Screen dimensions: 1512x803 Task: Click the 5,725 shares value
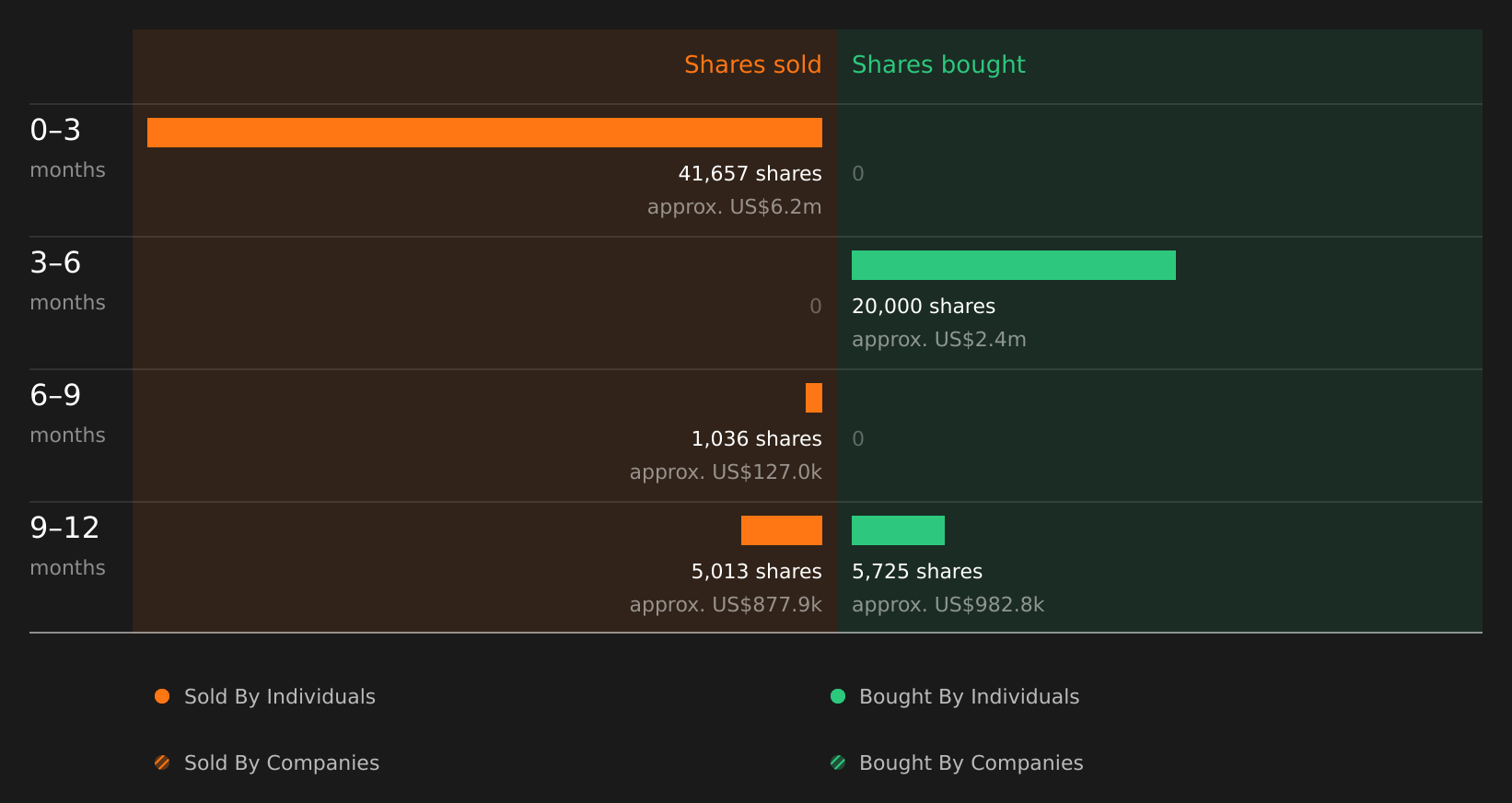pos(917,572)
